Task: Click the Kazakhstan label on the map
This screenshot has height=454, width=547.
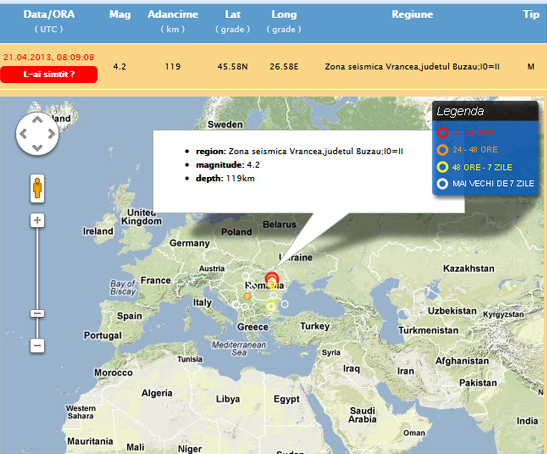Action: coord(469,268)
